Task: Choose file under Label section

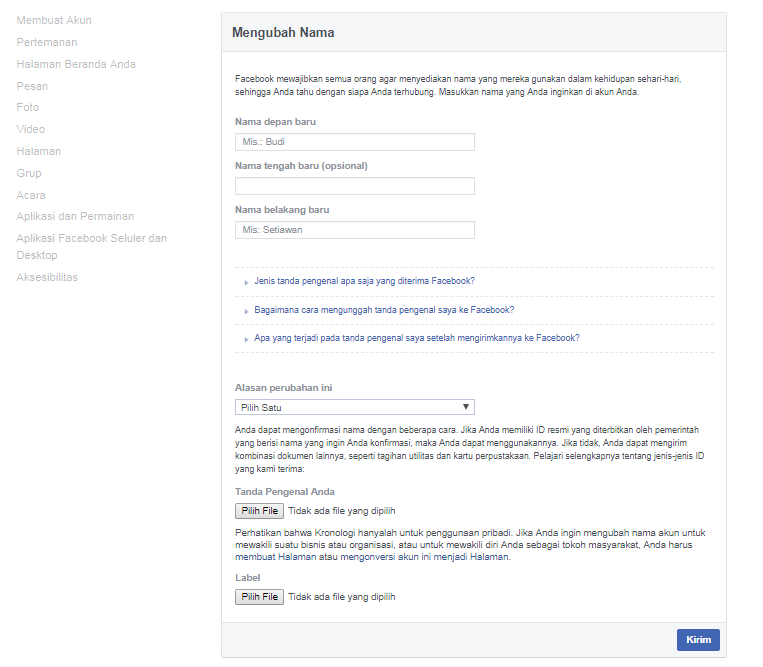Action: (259, 597)
